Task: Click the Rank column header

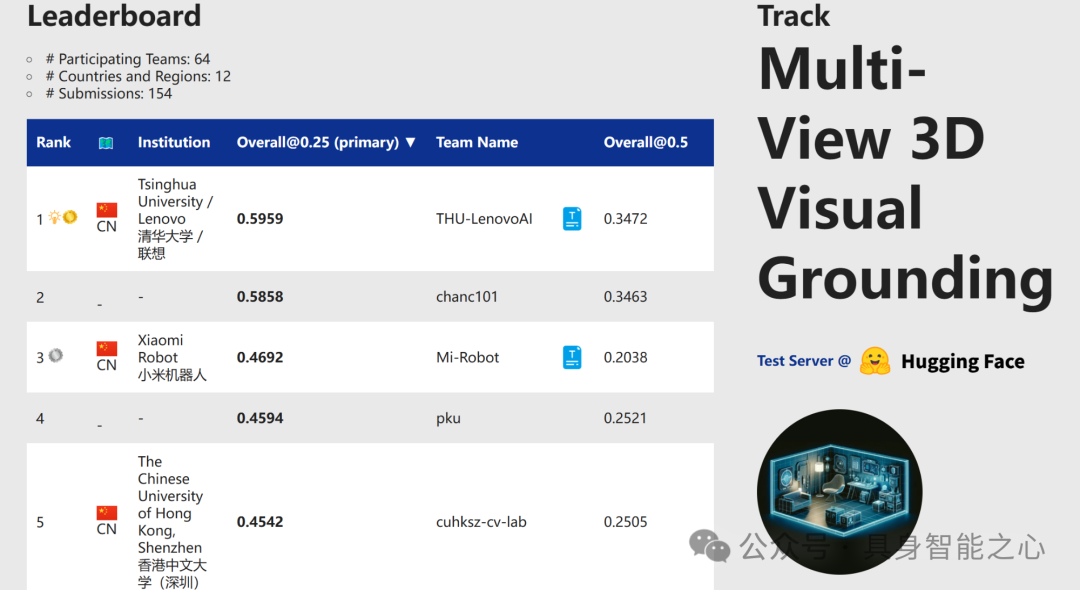Action: 54,143
